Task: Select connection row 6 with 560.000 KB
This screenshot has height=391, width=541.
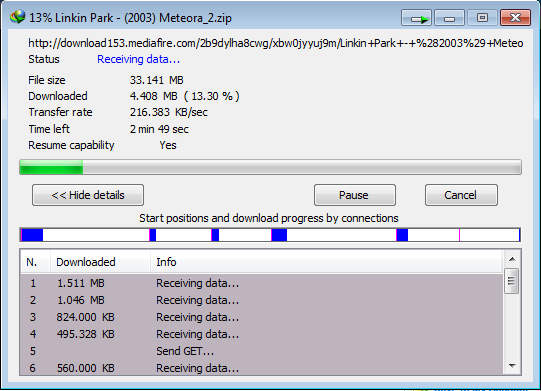Action: (262, 368)
